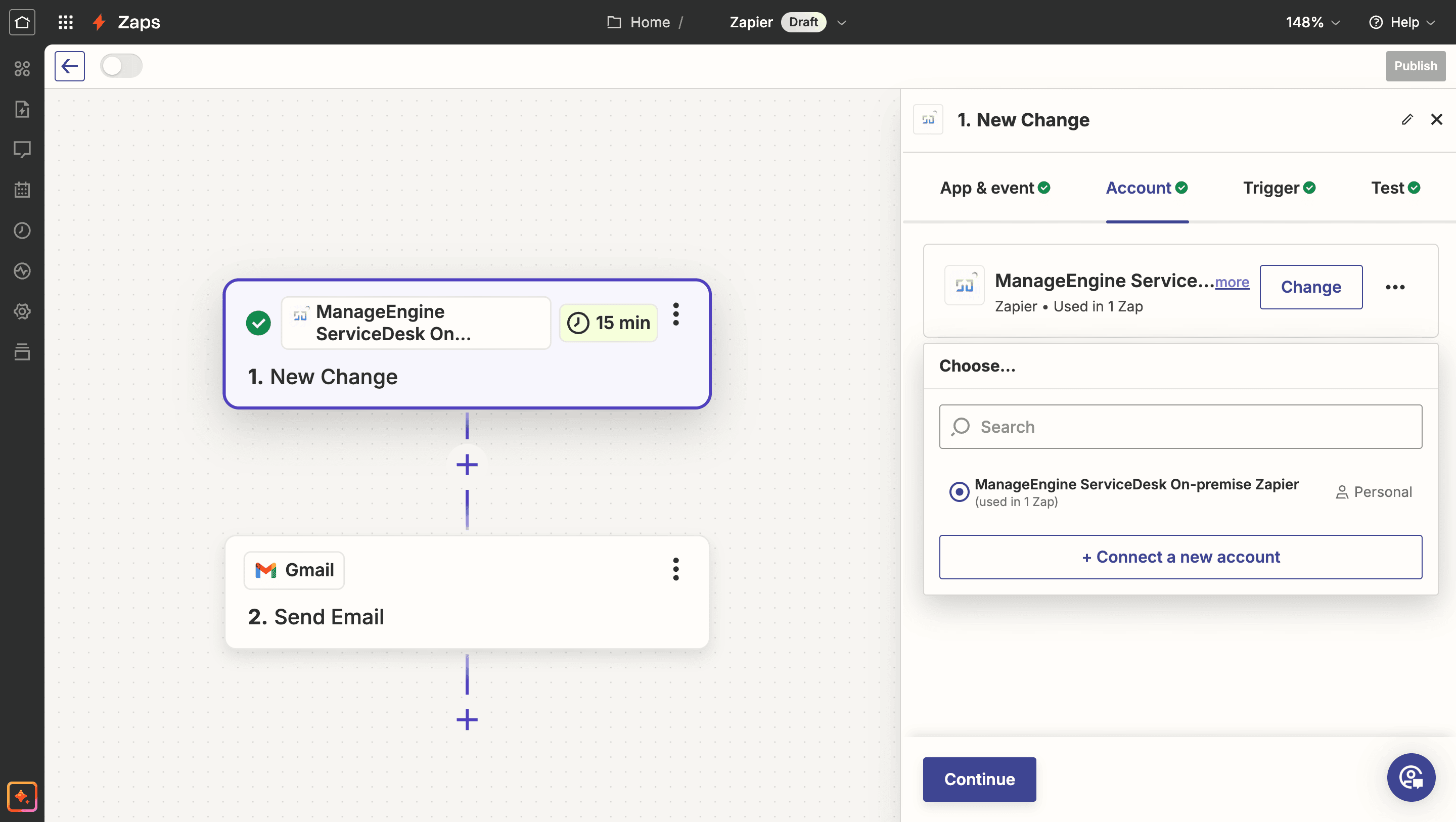Switch to the Account tab
1456x822 pixels.
tap(1147, 188)
